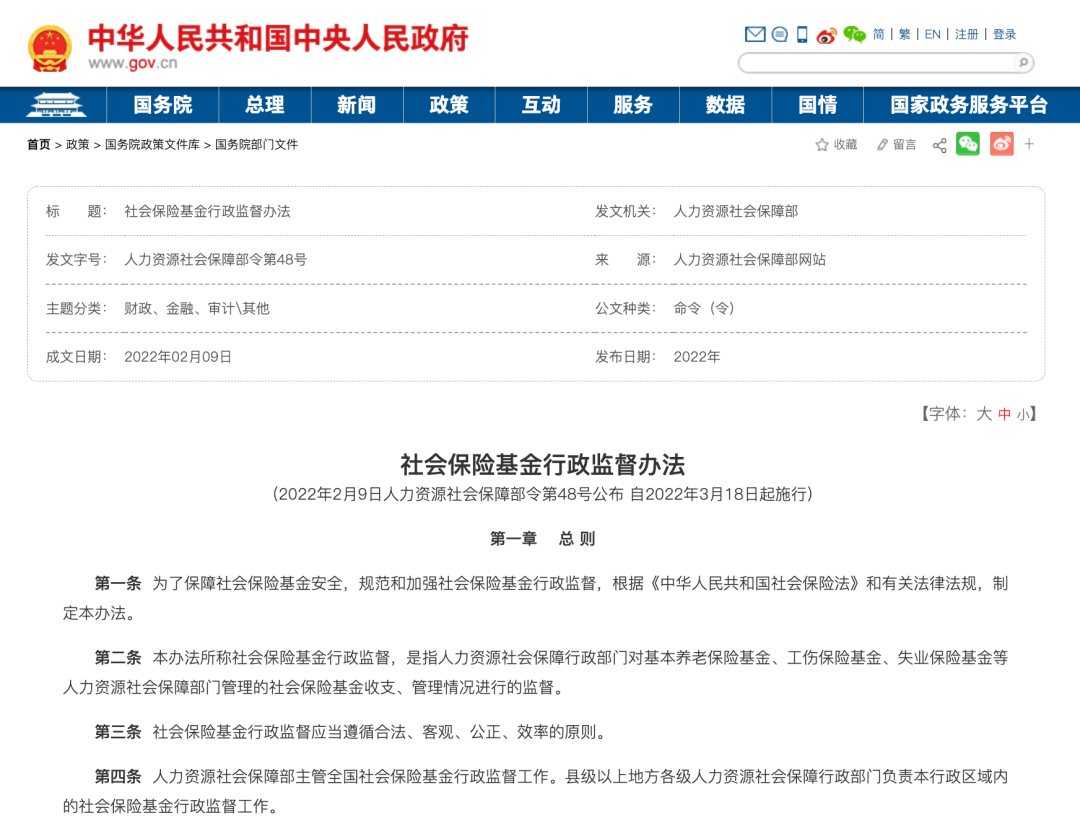Screen dimensions: 1080x826
Task: Click the search magnifier button
Action: click(1023, 62)
